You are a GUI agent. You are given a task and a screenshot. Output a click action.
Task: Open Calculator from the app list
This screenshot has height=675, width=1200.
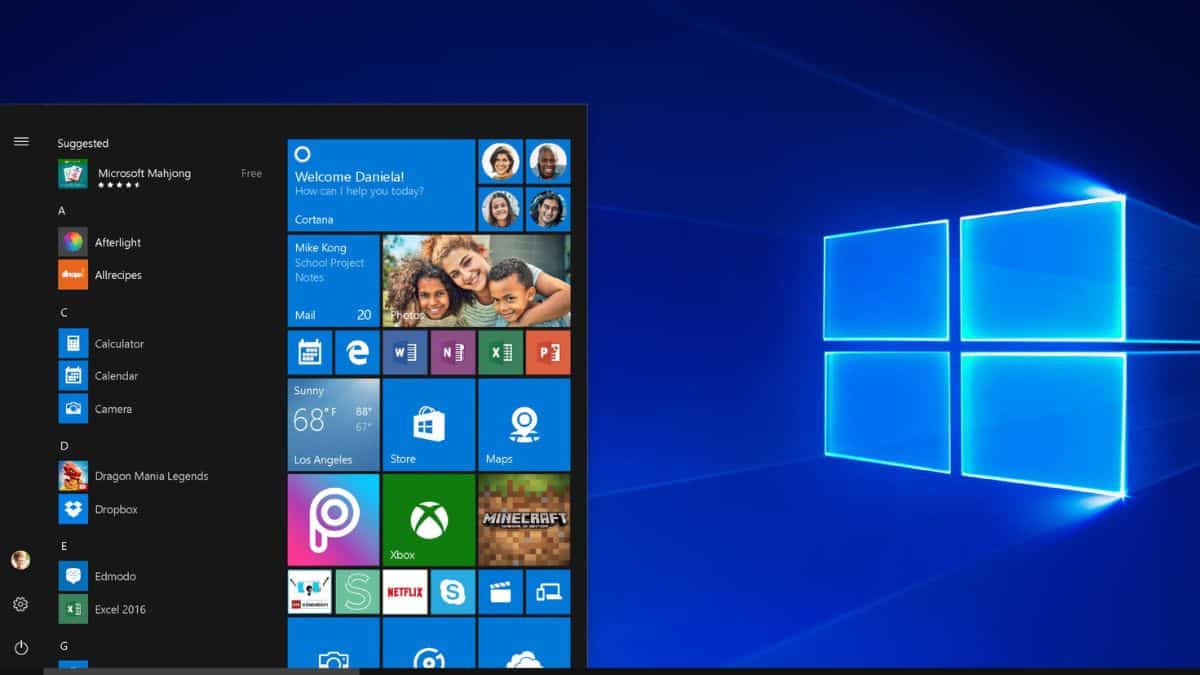[119, 344]
